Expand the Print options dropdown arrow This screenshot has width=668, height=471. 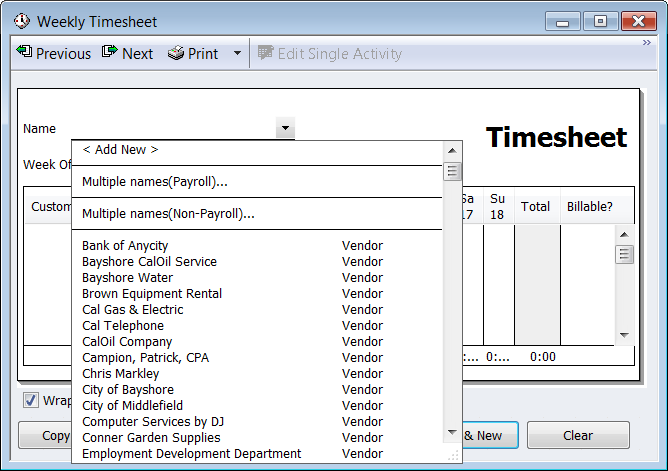(x=237, y=53)
